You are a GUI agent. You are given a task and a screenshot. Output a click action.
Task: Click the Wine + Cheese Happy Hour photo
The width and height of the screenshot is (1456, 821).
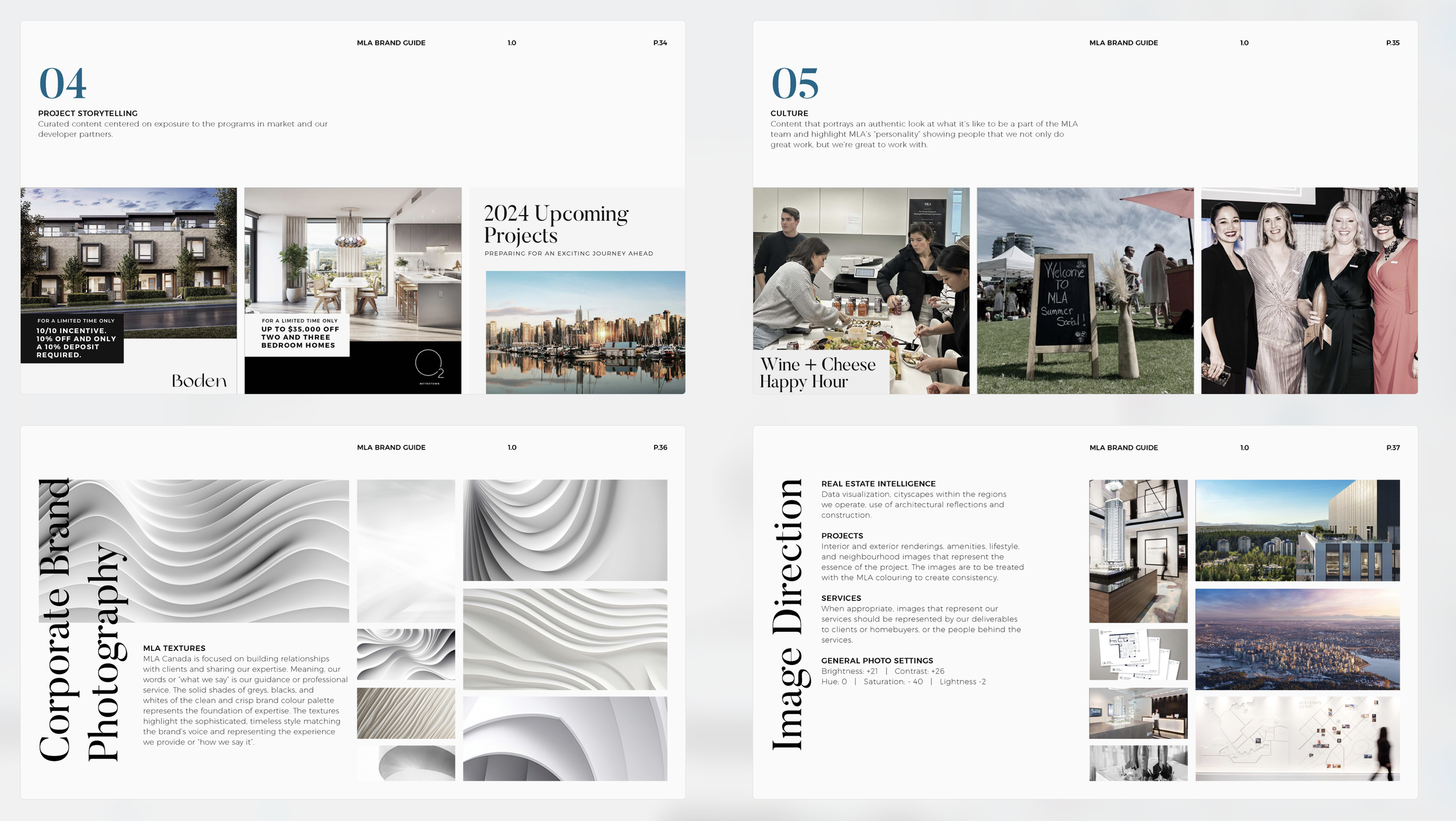[861, 291]
